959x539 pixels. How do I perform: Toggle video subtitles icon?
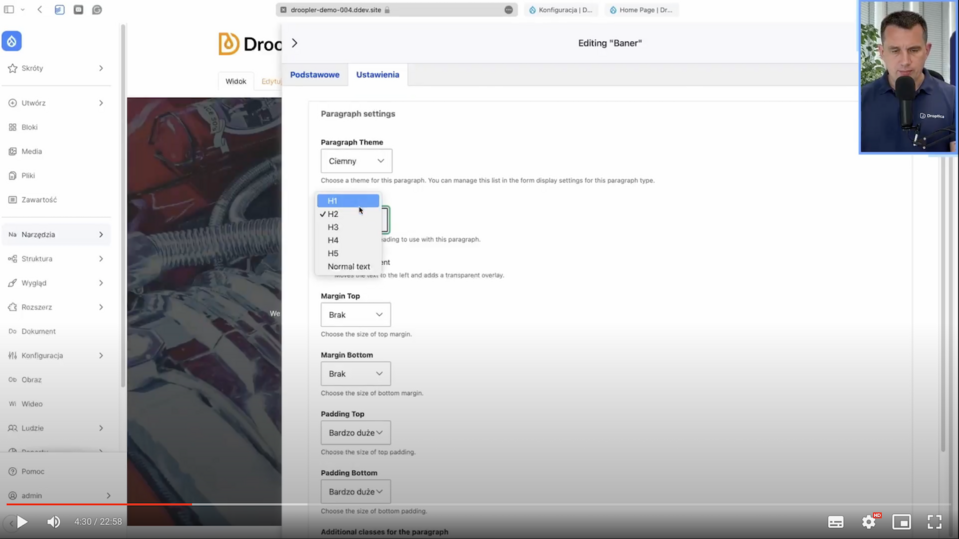point(835,522)
